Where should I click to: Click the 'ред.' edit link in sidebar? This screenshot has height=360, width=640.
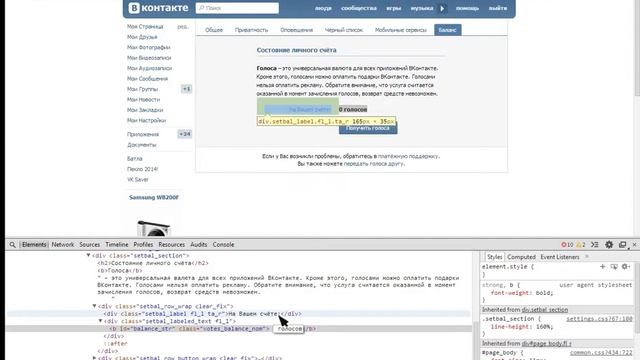[x=183, y=27]
